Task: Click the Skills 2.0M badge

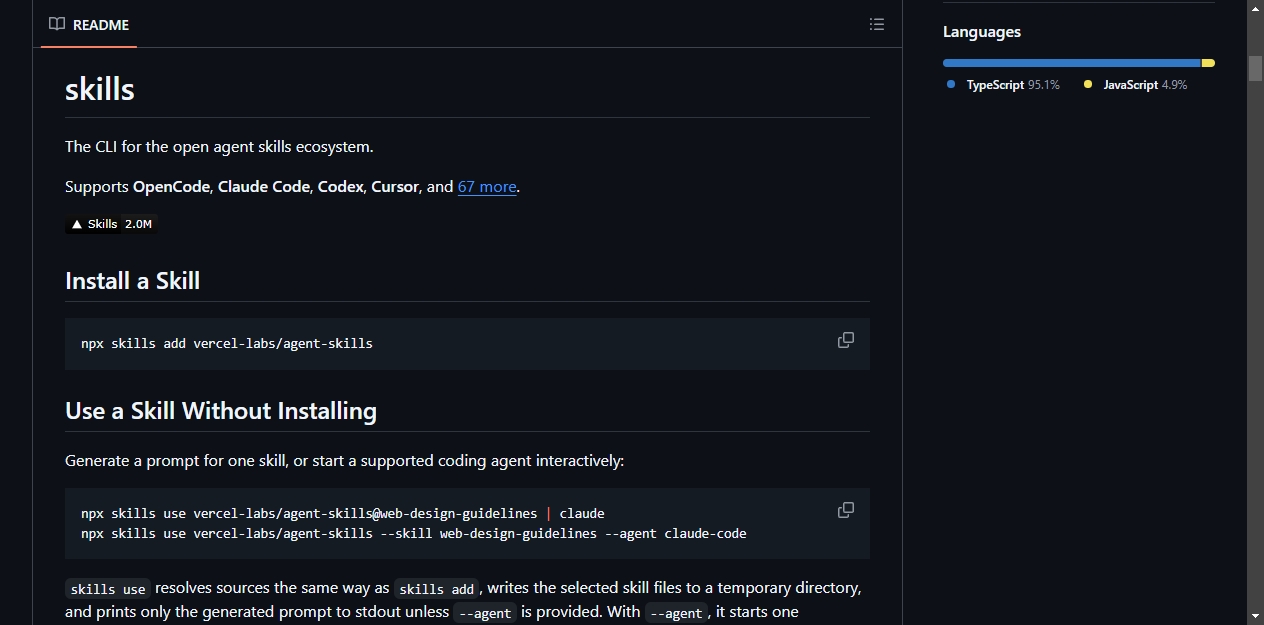Action: (x=111, y=224)
